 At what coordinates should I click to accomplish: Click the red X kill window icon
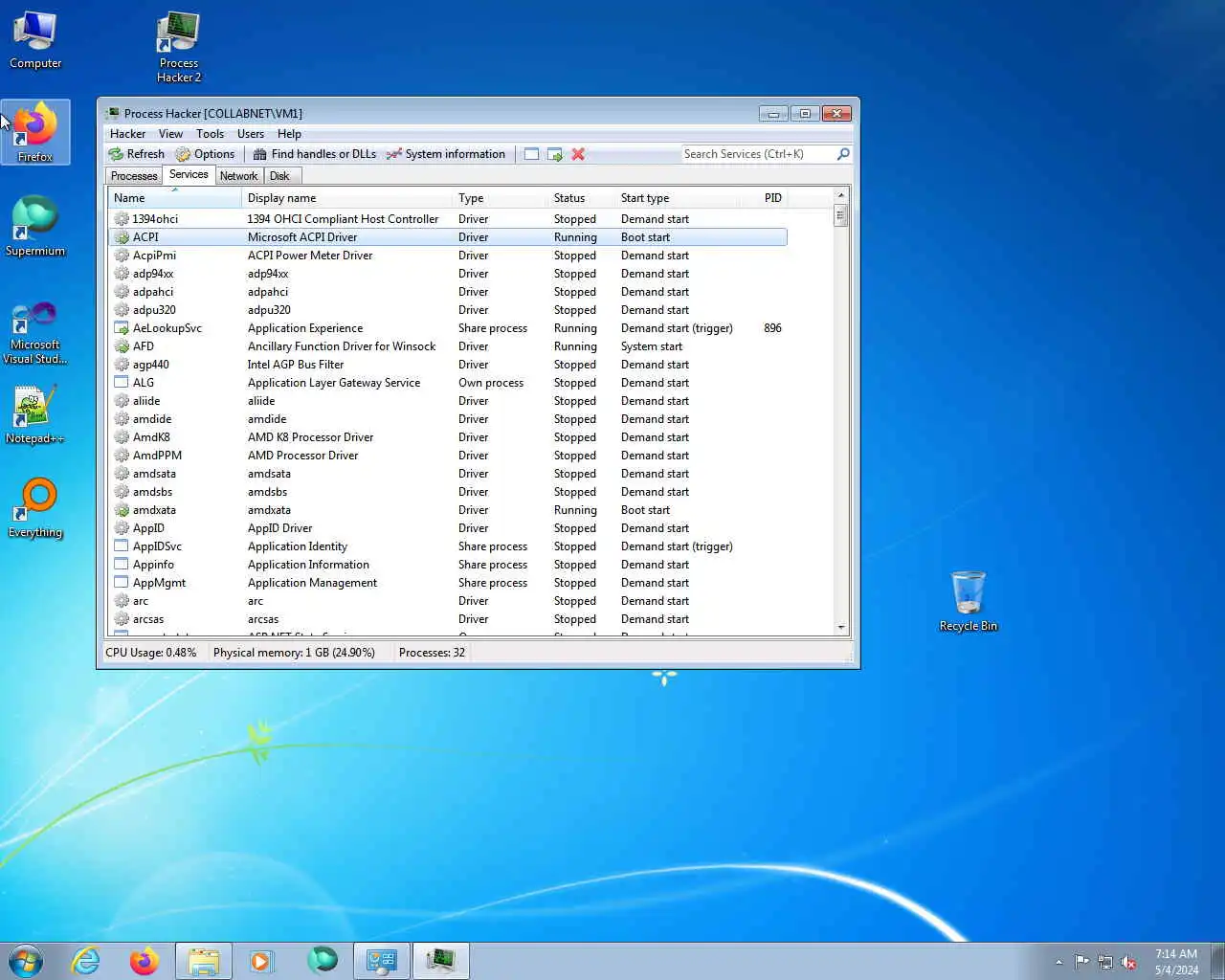(x=578, y=154)
